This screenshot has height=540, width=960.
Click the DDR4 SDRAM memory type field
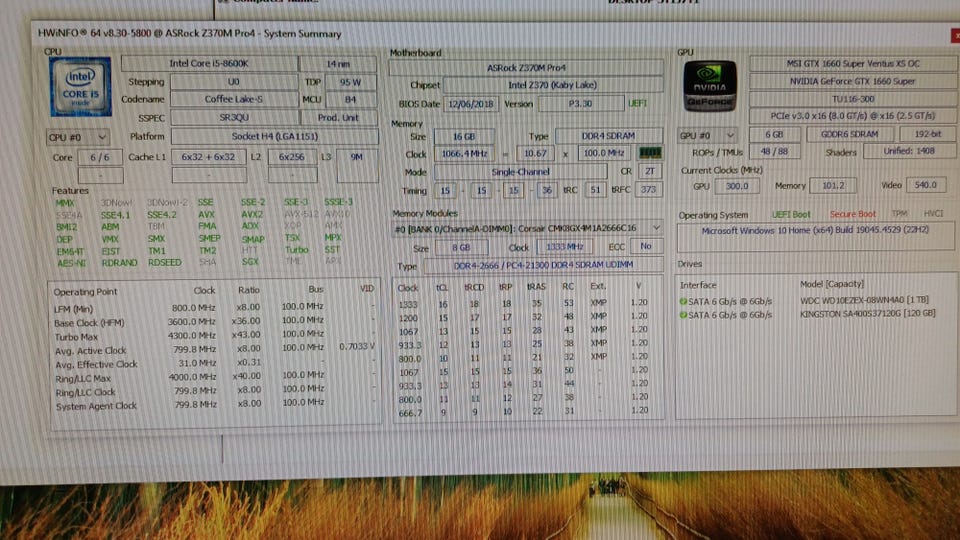[x=609, y=136]
